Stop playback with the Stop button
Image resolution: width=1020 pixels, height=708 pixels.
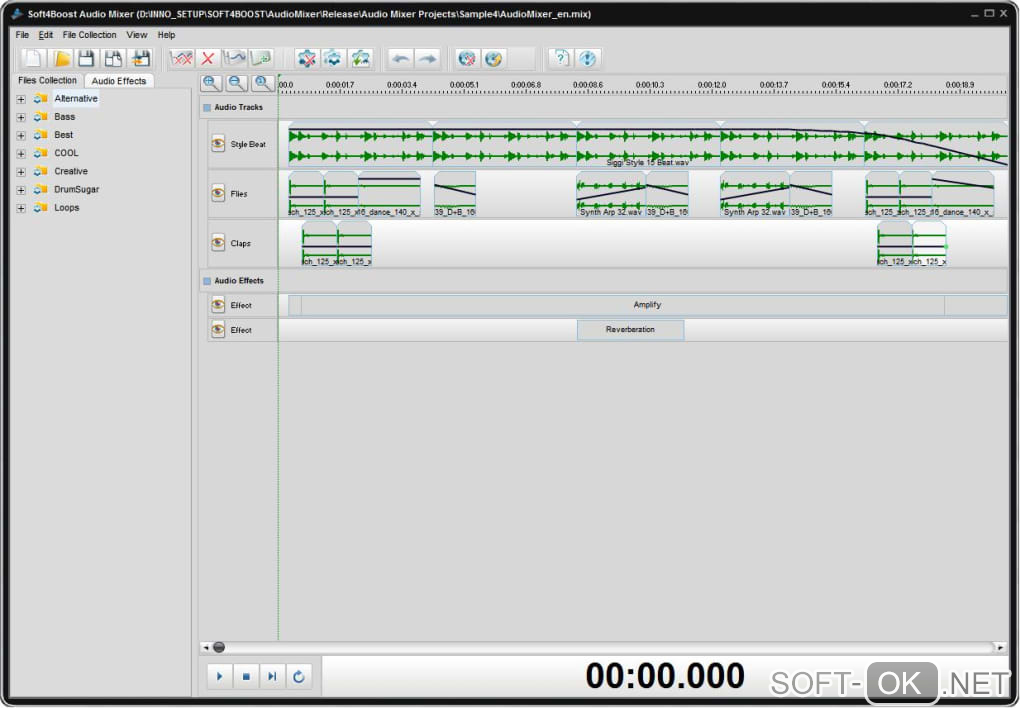tap(246, 676)
